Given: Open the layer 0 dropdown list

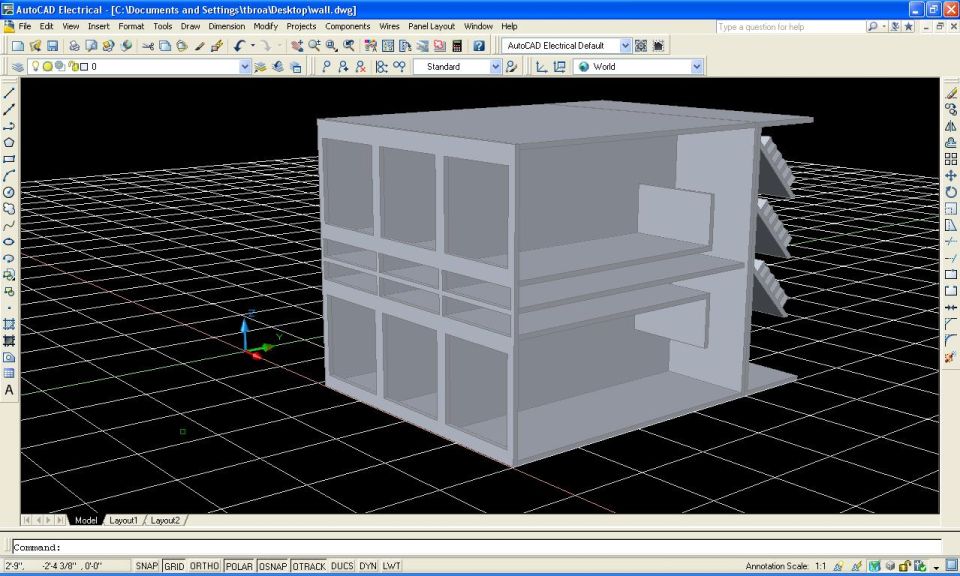Looking at the screenshot, I should click(x=244, y=67).
